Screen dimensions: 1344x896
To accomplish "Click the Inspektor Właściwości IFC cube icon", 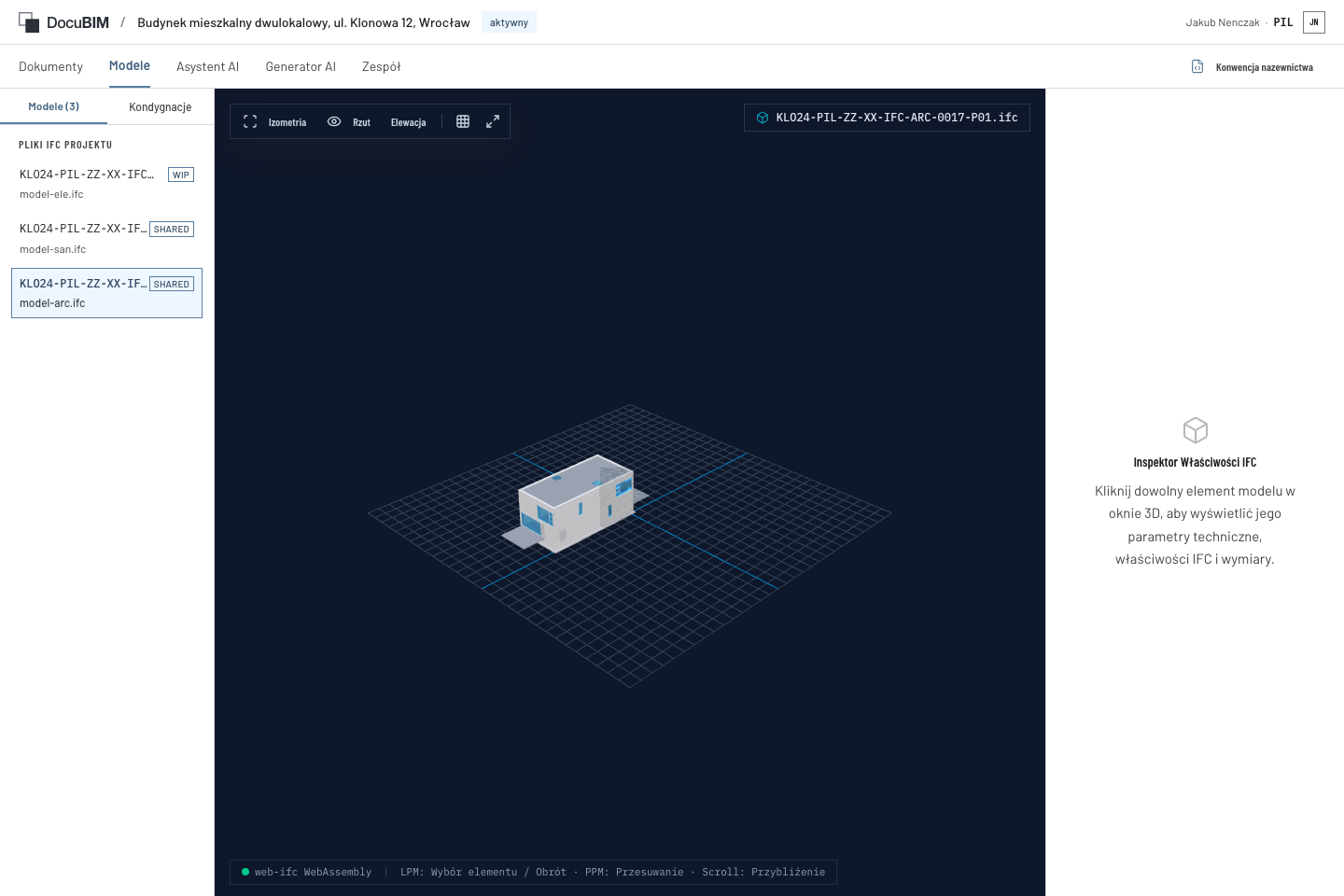I will pos(1196,430).
